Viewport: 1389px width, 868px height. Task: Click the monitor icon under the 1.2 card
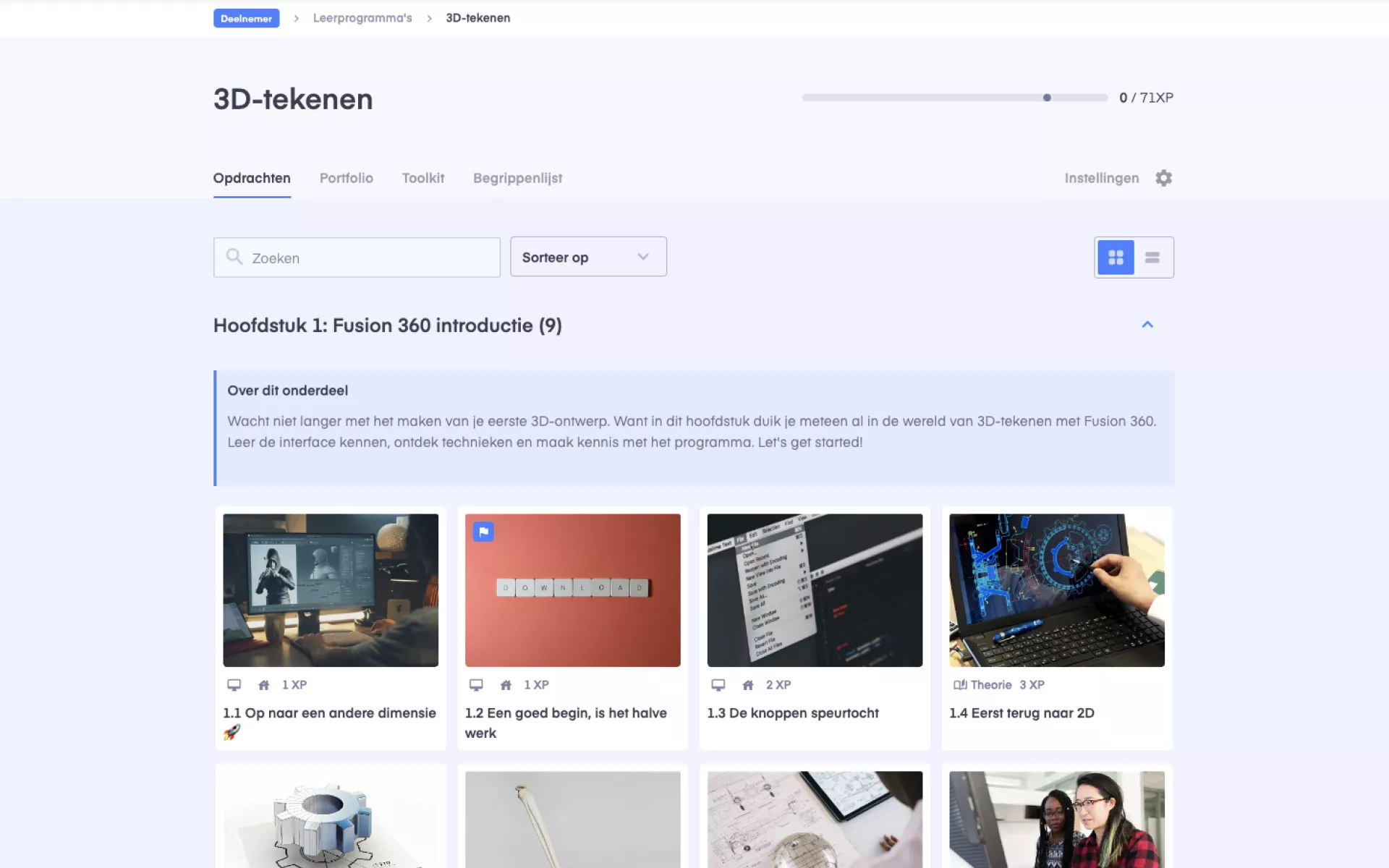[x=476, y=685]
